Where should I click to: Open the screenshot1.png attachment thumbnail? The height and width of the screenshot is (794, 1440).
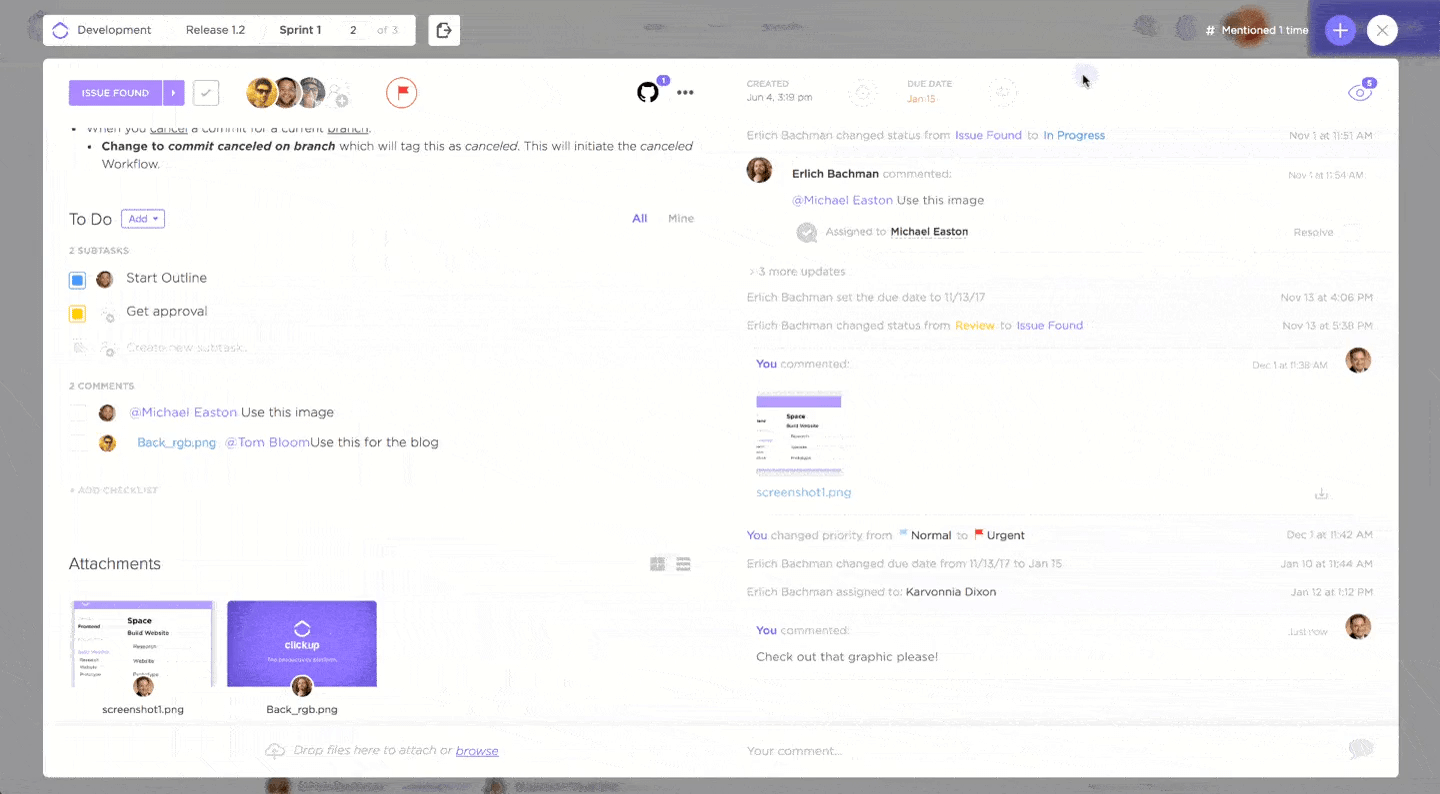tap(143, 644)
